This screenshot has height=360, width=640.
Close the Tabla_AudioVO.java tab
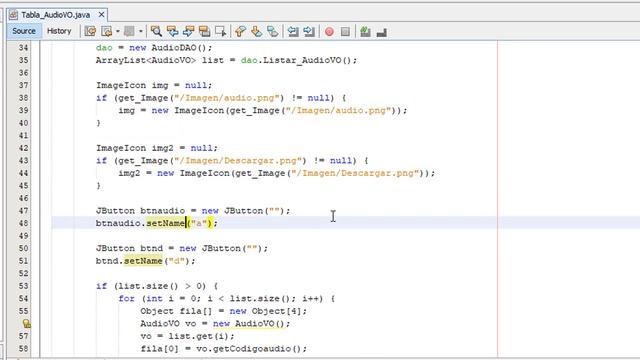(x=101, y=15)
